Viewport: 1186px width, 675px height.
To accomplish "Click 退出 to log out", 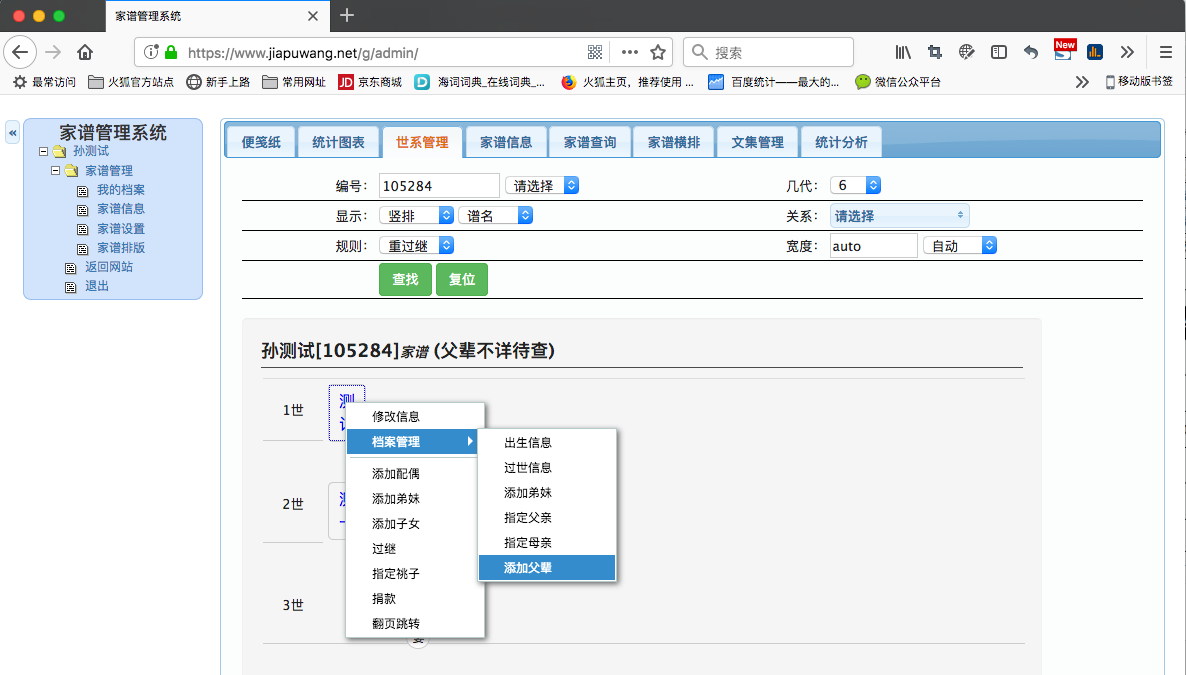I will (97, 286).
